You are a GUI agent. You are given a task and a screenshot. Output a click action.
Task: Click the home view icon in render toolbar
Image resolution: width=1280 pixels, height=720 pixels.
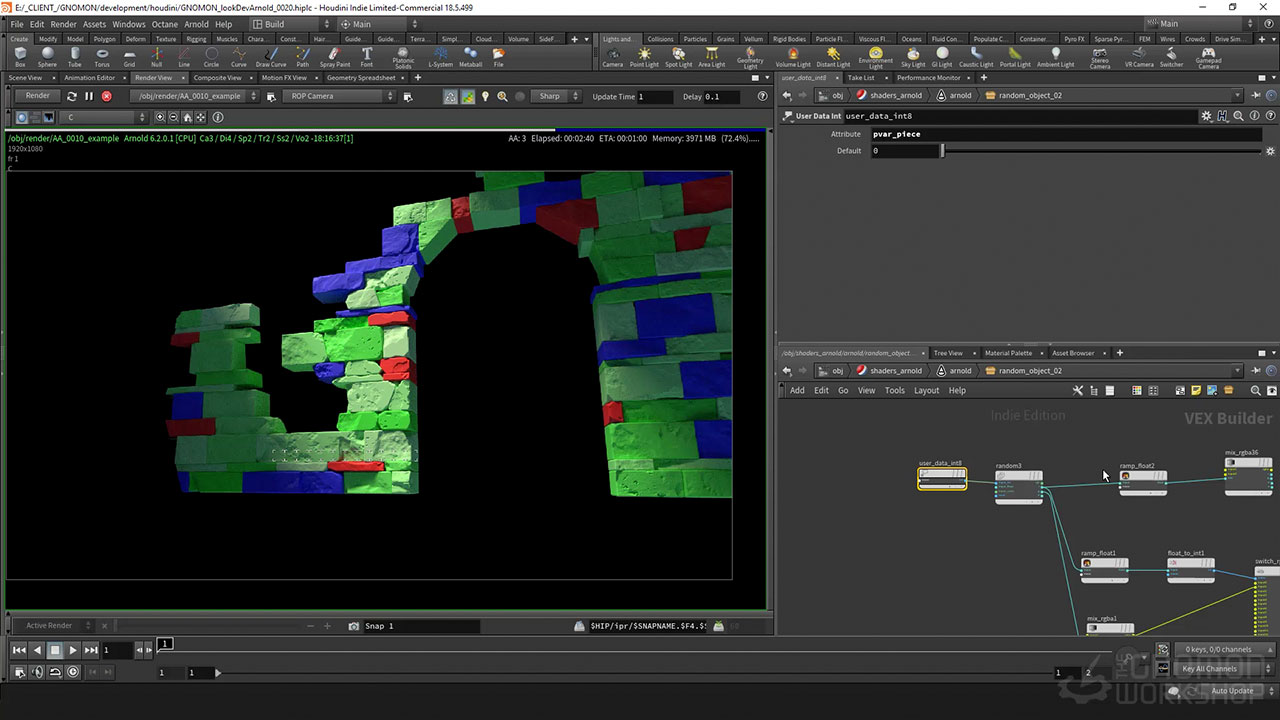point(187,117)
